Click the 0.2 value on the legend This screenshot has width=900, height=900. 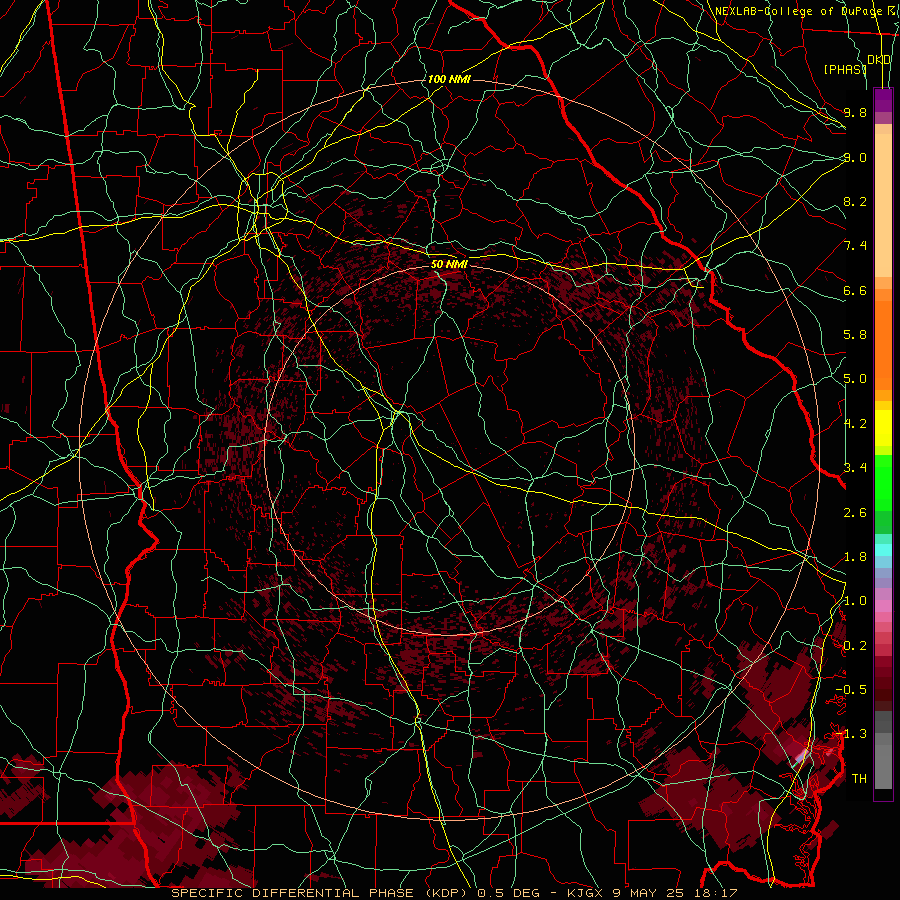point(855,646)
